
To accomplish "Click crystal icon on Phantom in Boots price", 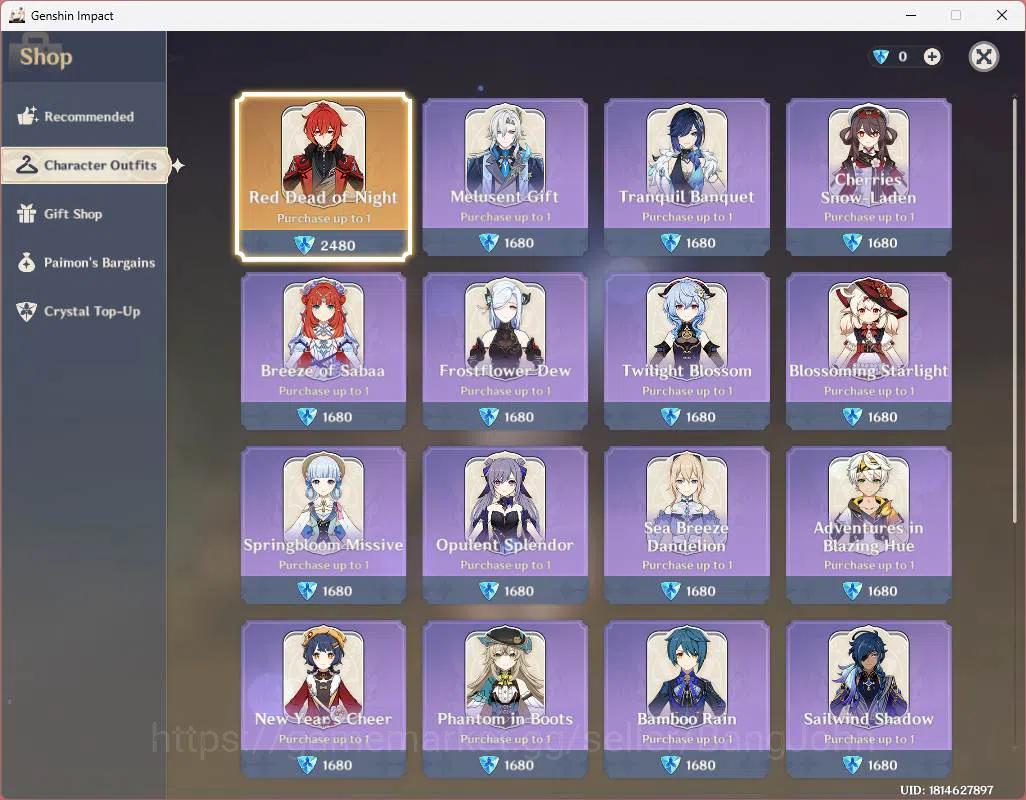I will [489, 765].
